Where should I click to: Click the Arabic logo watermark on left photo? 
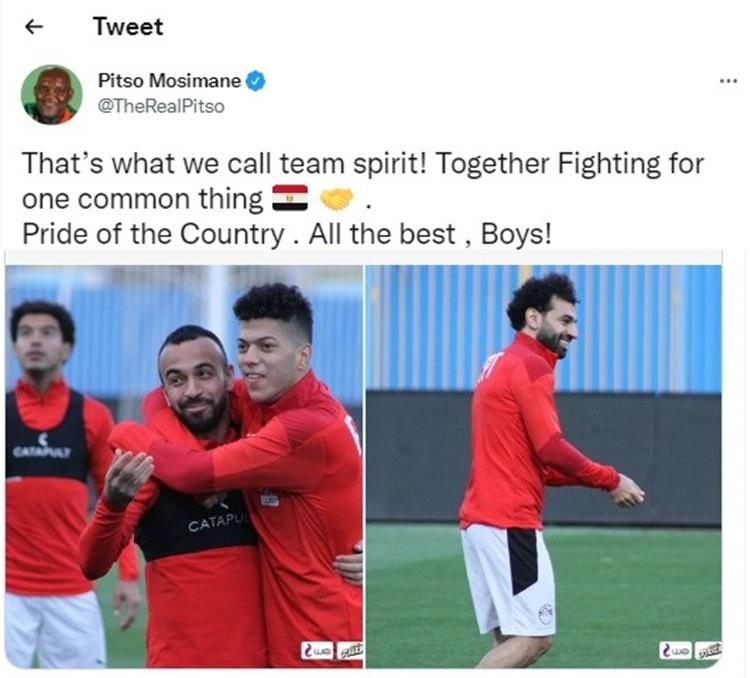click(x=349, y=651)
